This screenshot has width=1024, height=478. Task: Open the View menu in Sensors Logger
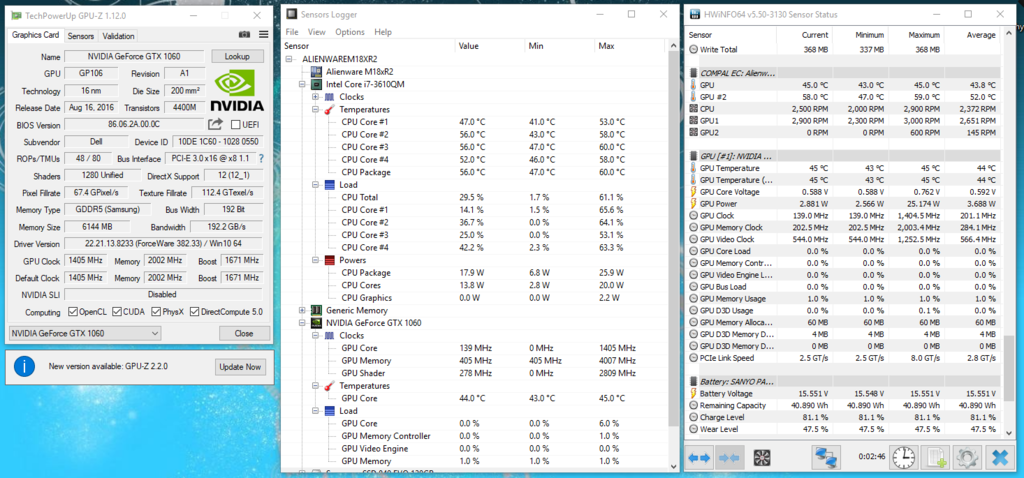(x=317, y=32)
